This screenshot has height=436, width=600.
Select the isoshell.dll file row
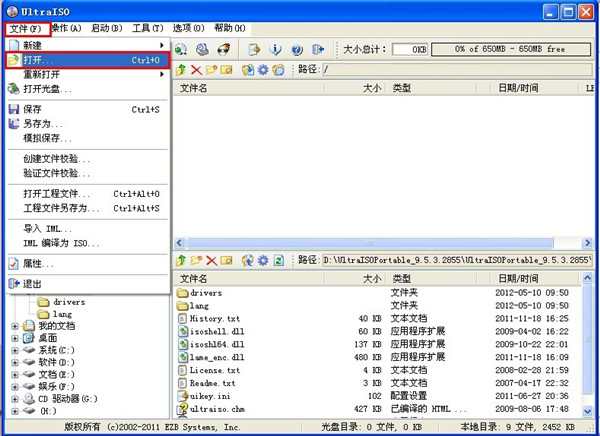pyautogui.click(x=379, y=331)
